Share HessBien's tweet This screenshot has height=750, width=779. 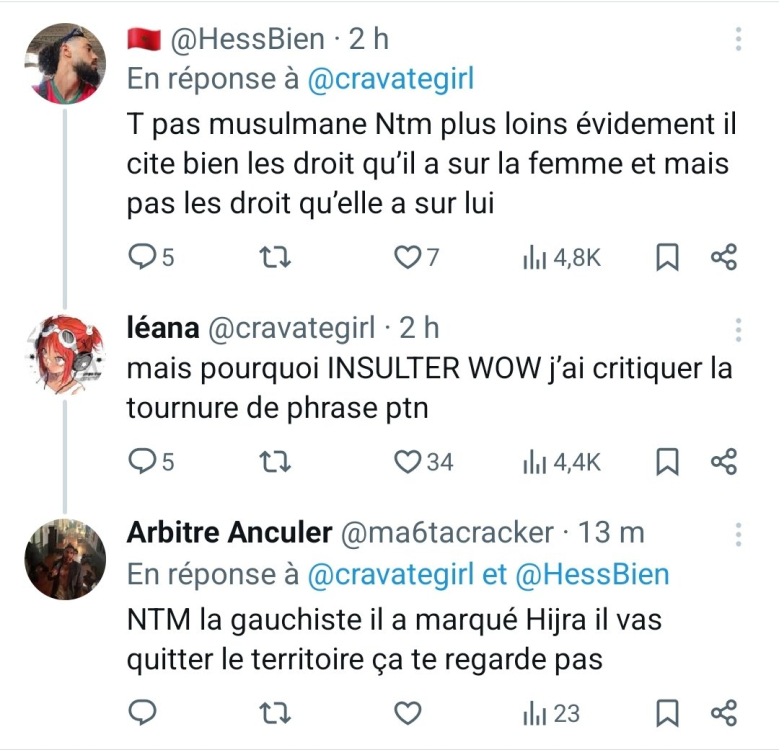click(724, 258)
